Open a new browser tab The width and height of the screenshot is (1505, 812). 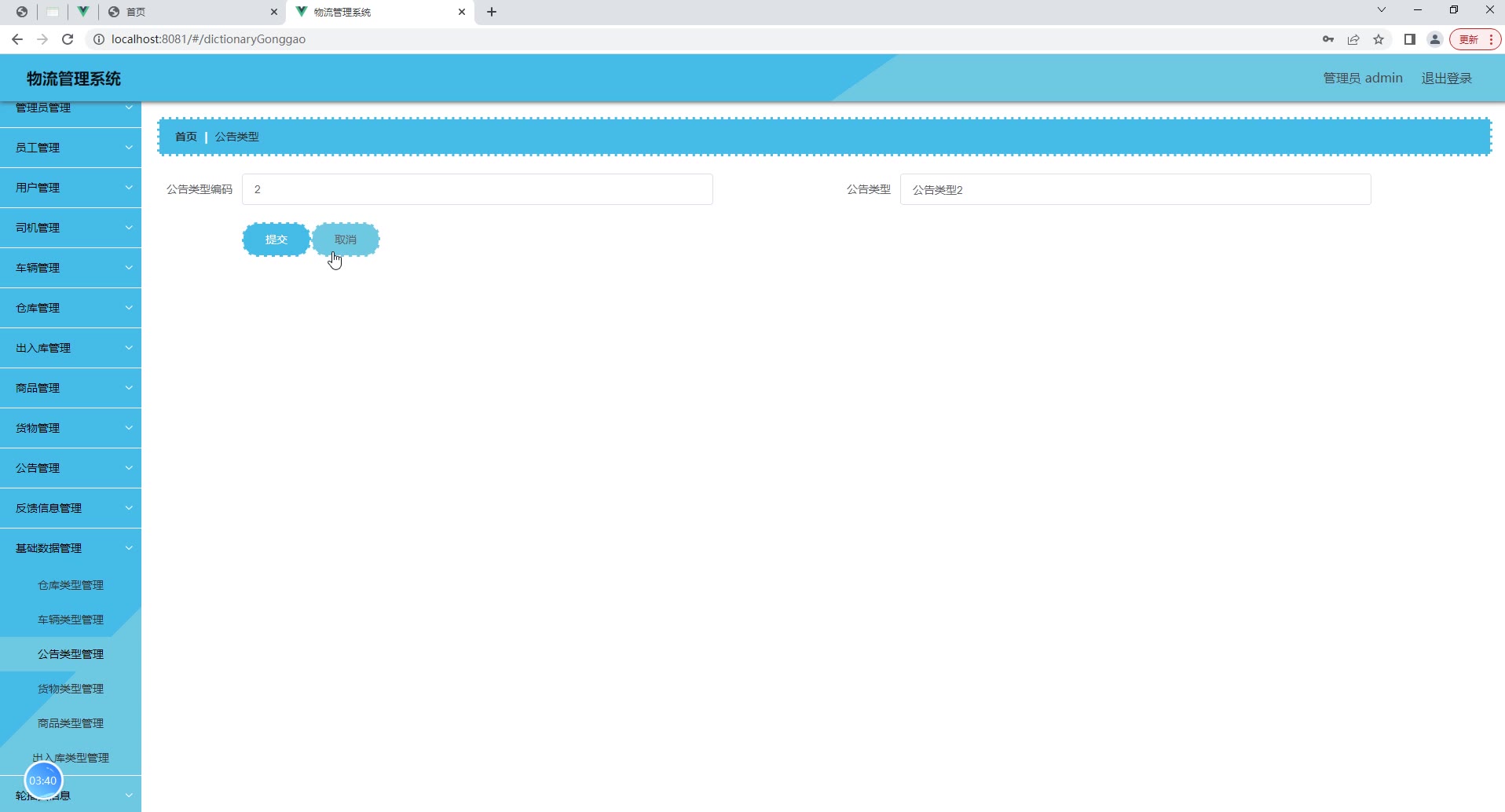[492, 12]
